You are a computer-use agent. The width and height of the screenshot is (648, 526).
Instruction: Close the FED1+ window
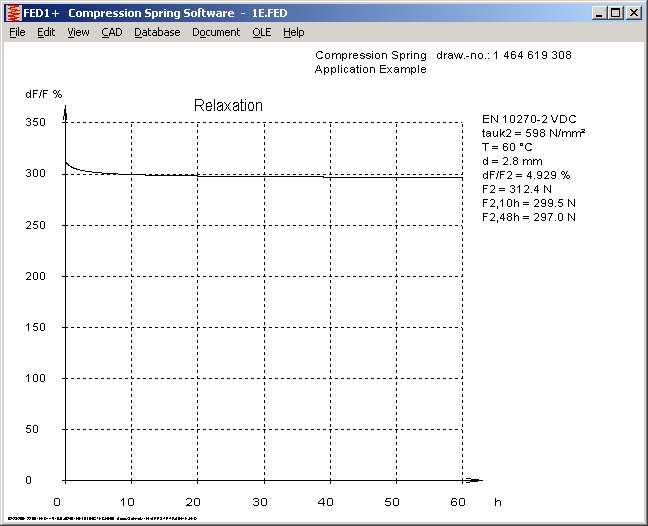click(633, 13)
